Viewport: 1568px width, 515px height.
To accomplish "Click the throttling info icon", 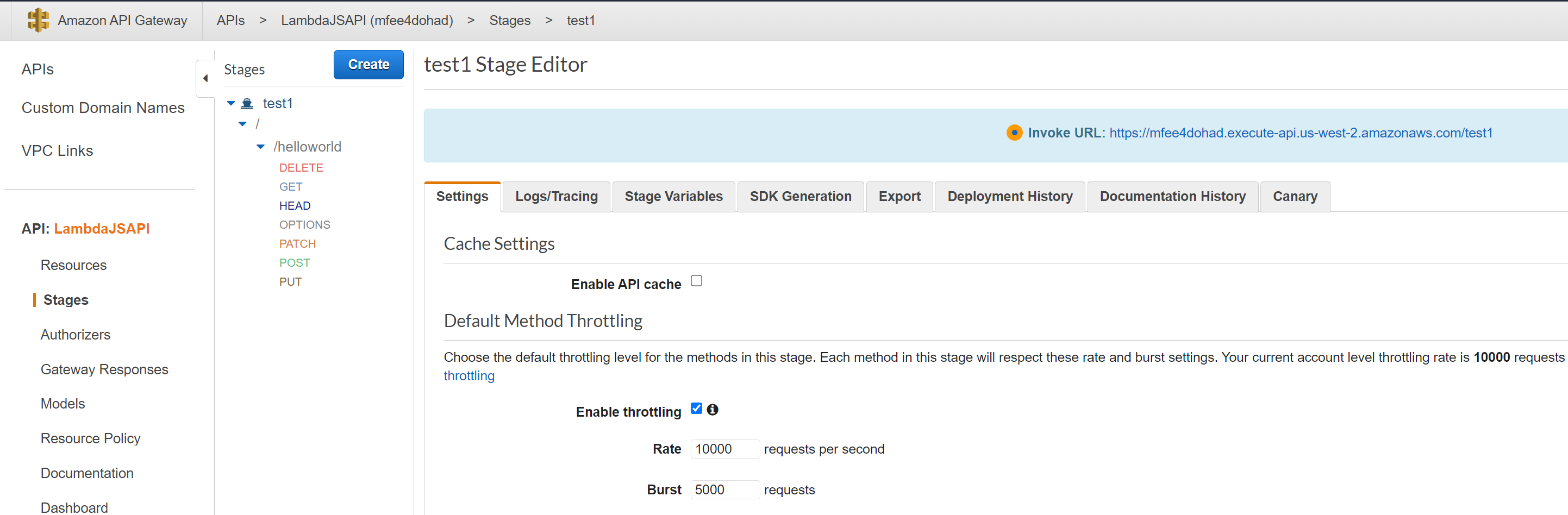I will pos(712,410).
